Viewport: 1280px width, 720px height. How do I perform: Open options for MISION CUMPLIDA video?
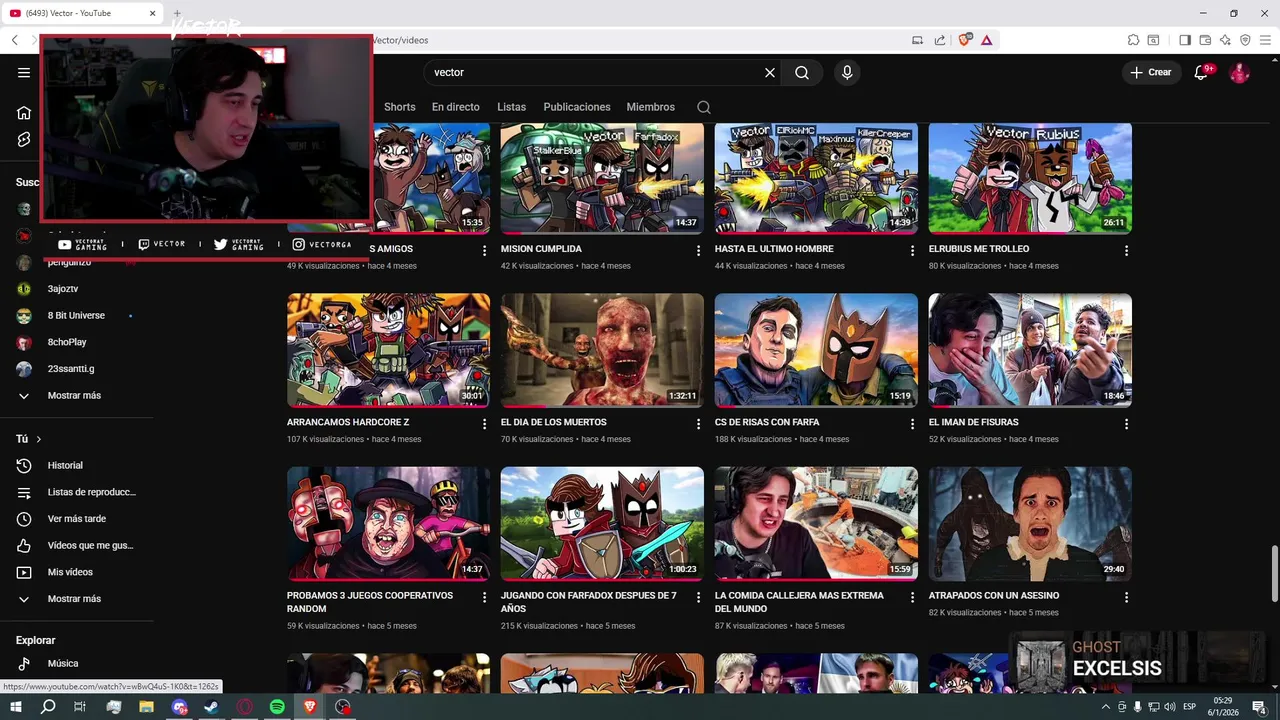coord(699,251)
